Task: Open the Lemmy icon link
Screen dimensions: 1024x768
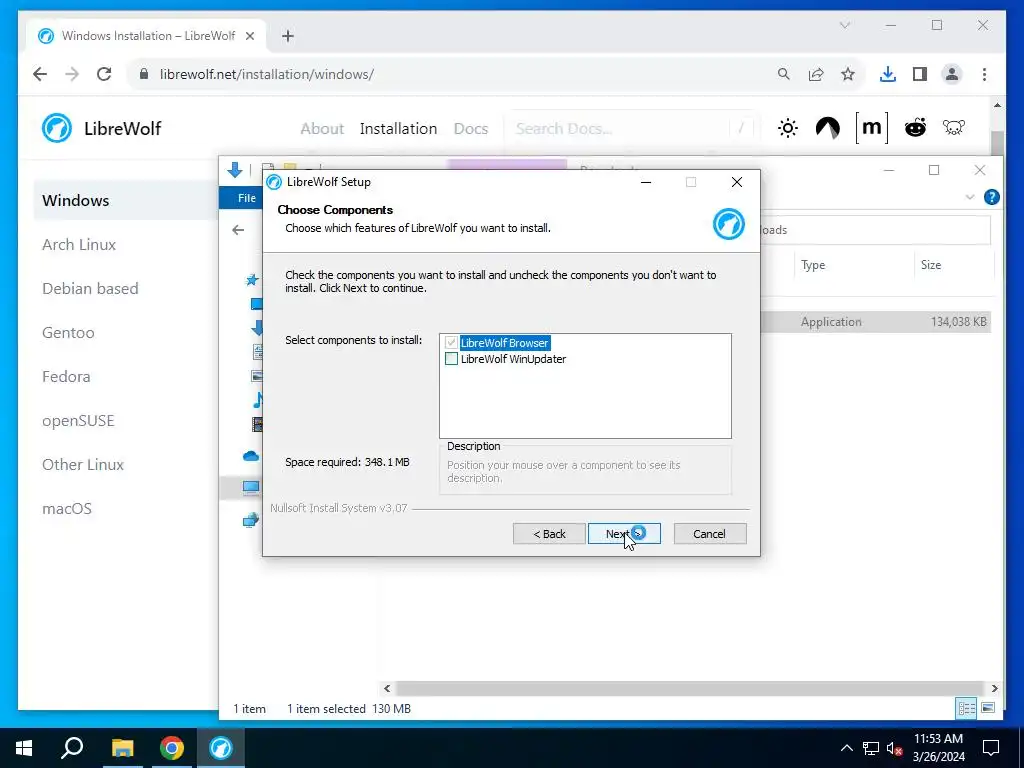Action: pos(953,127)
